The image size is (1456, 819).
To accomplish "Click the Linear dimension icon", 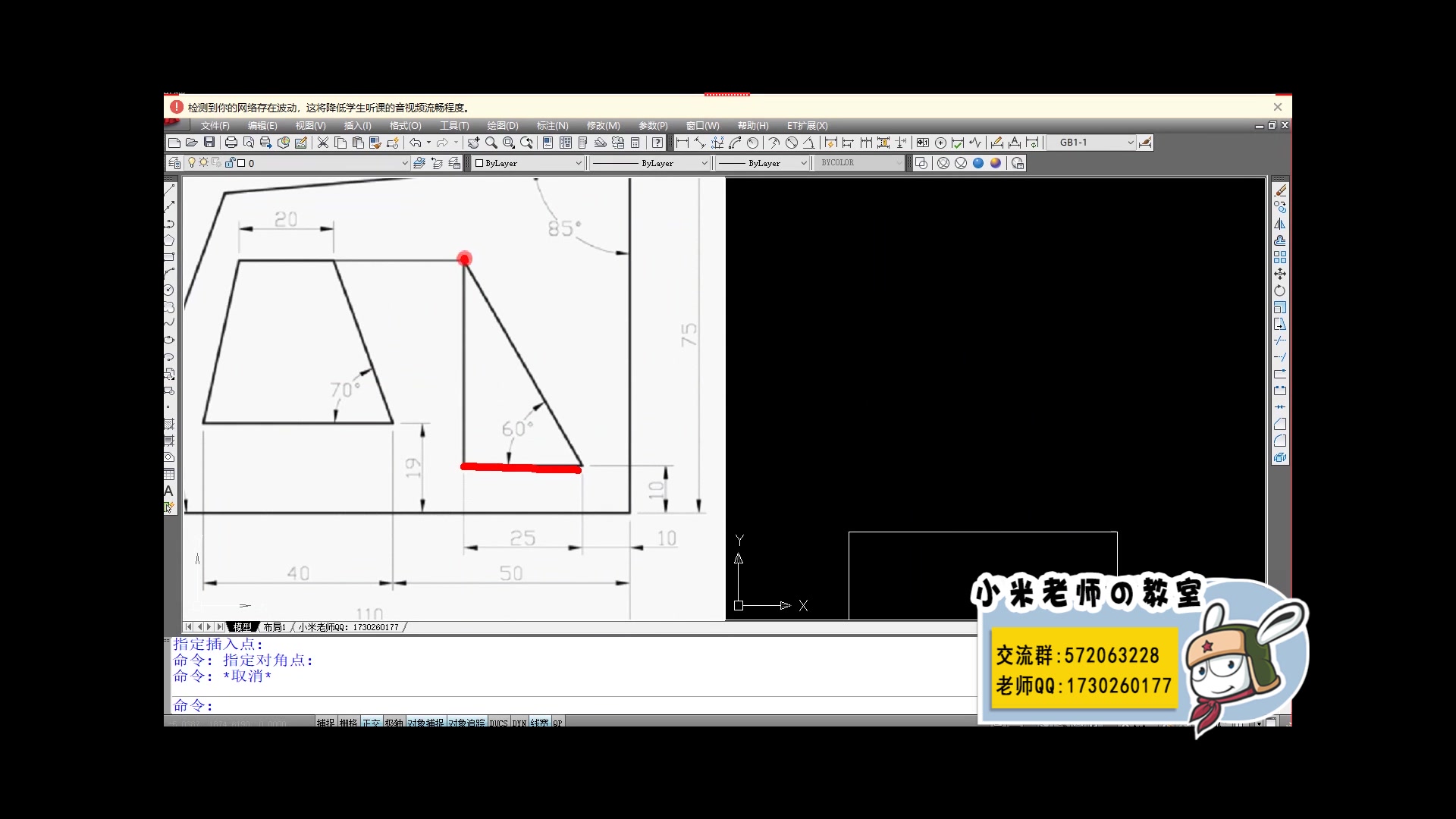I will coord(682,143).
